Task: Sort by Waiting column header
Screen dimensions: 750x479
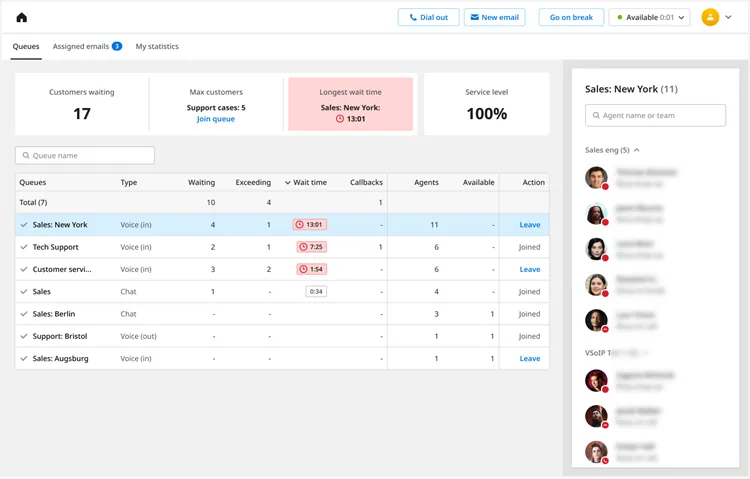Action: (x=201, y=182)
